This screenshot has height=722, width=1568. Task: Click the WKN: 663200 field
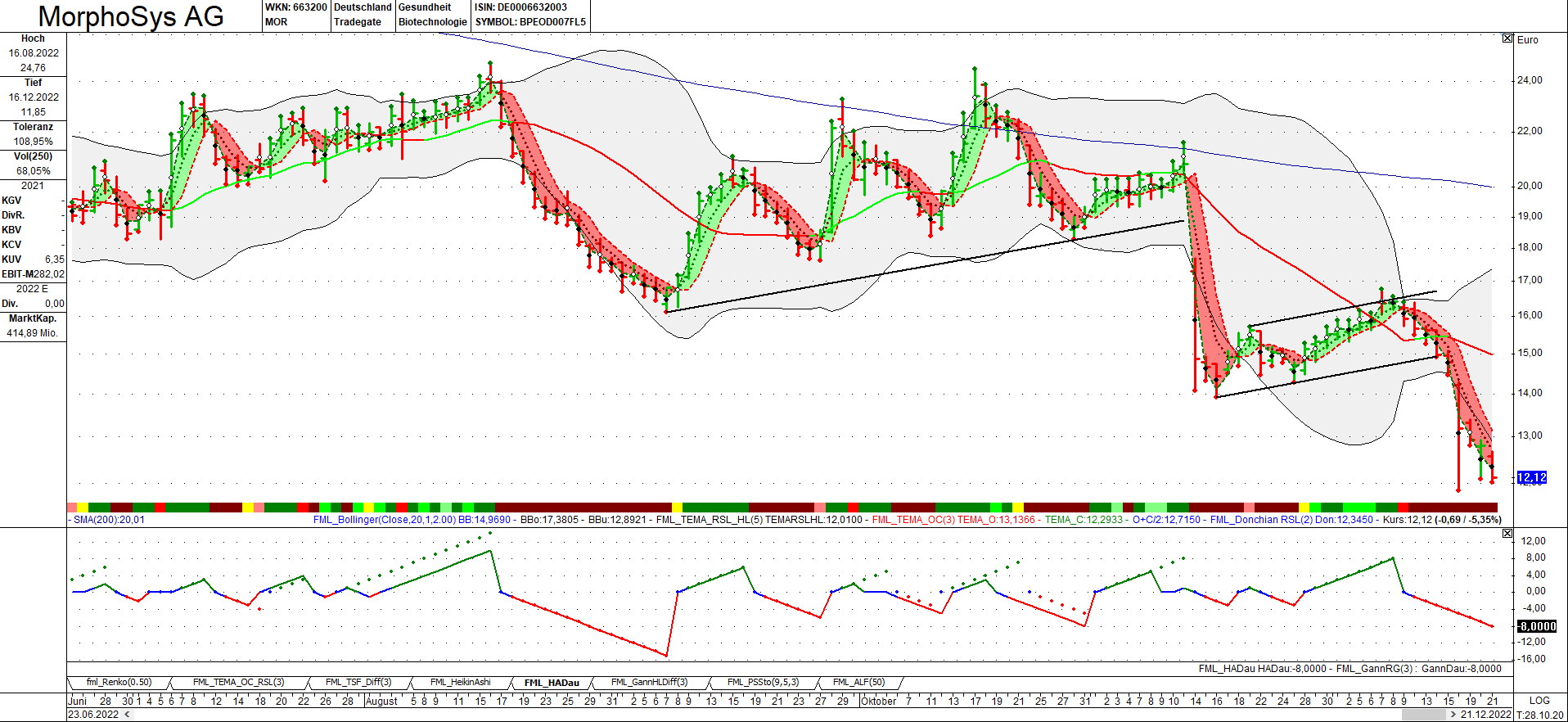pyautogui.click(x=295, y=7)
